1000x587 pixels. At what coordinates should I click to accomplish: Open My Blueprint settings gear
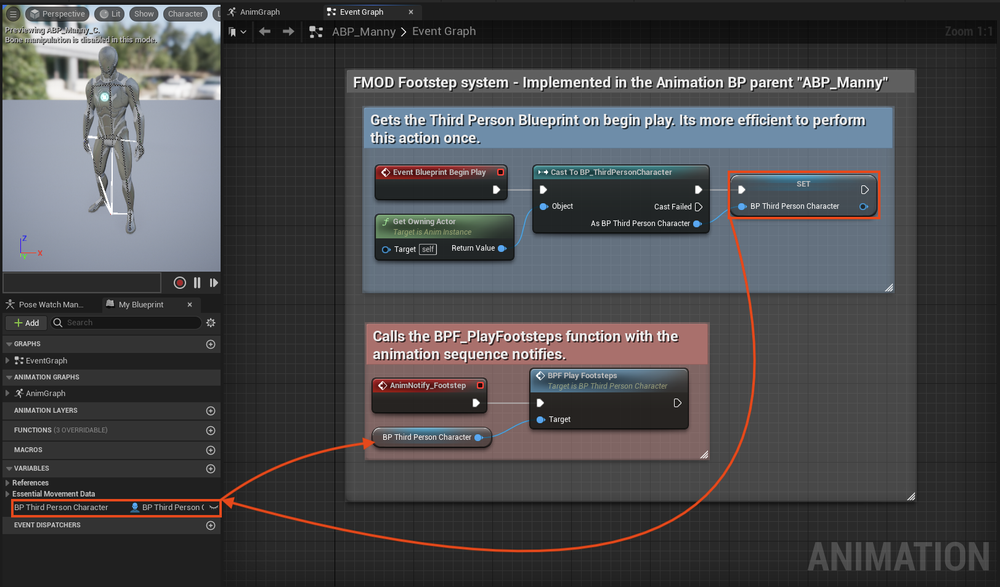pyautogui.click(x=210, y=323)
